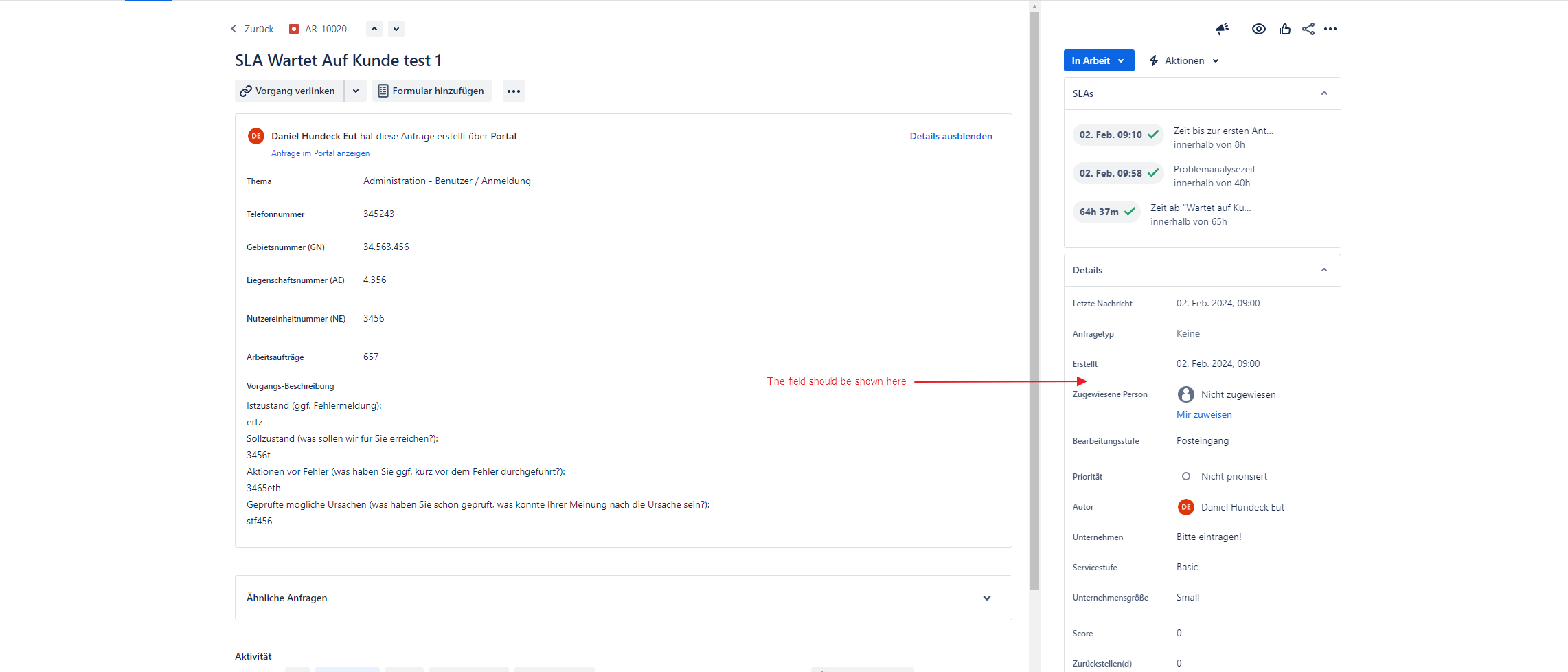The image size is (1568, 672).
Task: Click the Nicht zugewiesen assignee field
Action: pyautogui.click(x=1238, y=394)
